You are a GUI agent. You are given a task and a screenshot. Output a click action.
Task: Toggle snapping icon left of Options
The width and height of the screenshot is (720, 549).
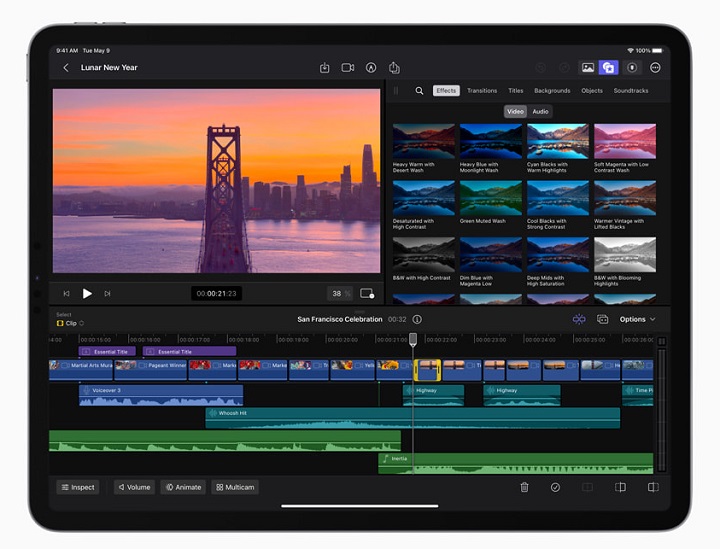pos(579,319)
